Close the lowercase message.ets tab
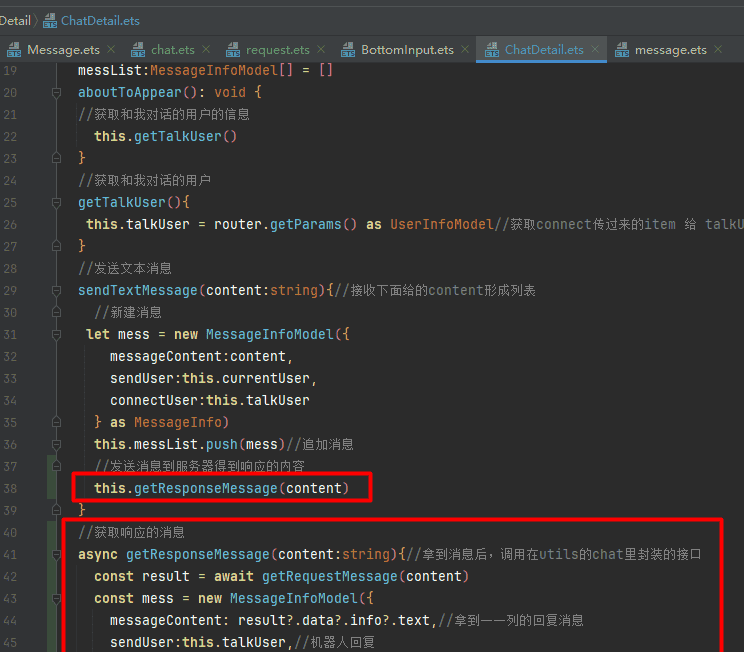744x652 pixels. pyautogui.click(x=719, y=50)
